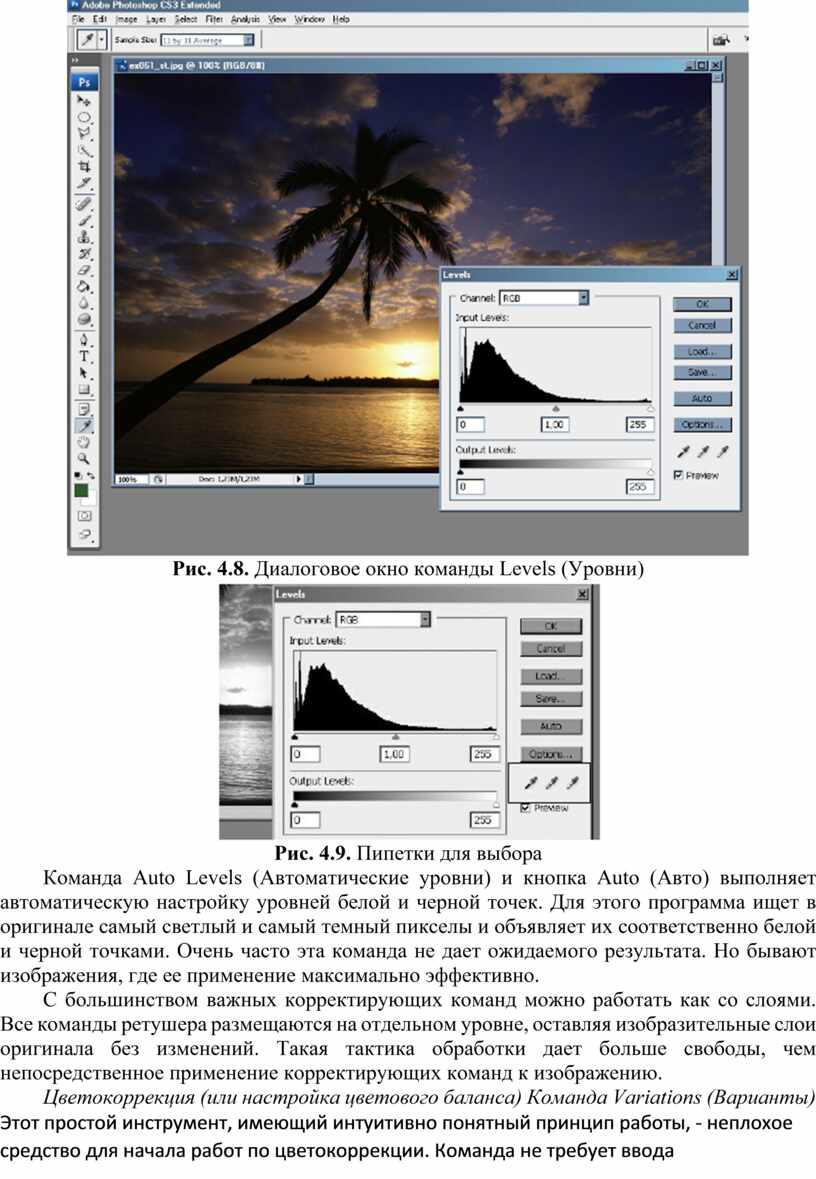Reset default foreground and background colors

click(78, 475)
